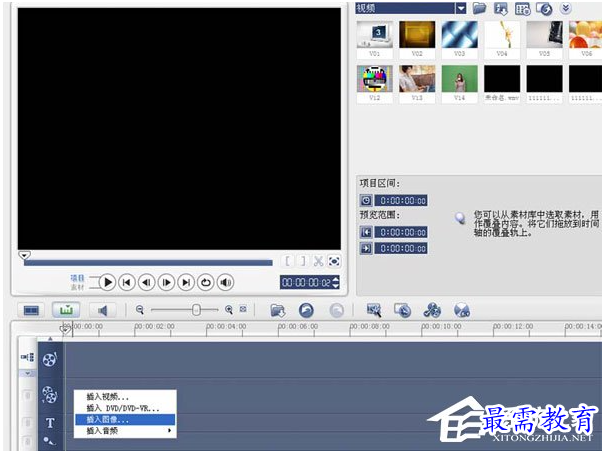Select the 未命名.wmv clip thumbnail
This screenshot has height=451, width=604.
click(x=502, y=79)
